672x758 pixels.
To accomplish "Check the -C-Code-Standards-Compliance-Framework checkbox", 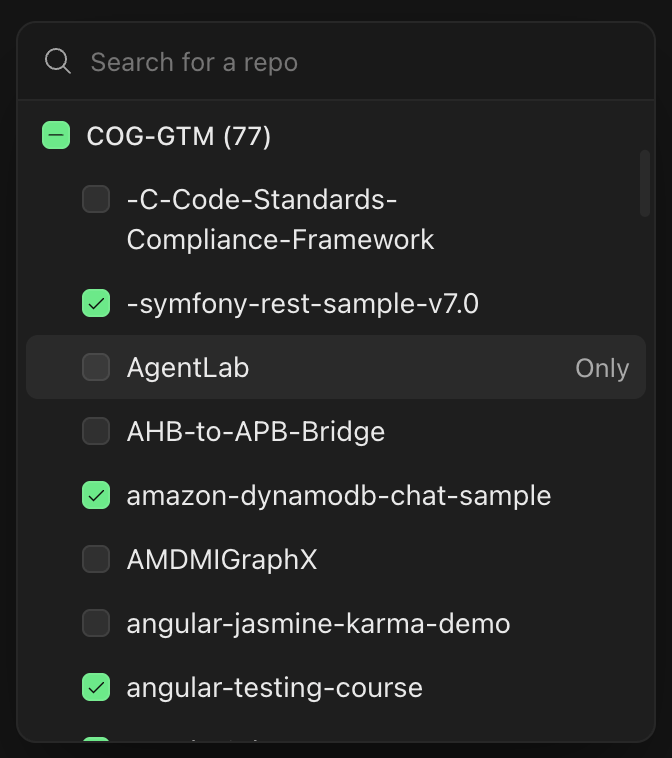I will point(96,199).
